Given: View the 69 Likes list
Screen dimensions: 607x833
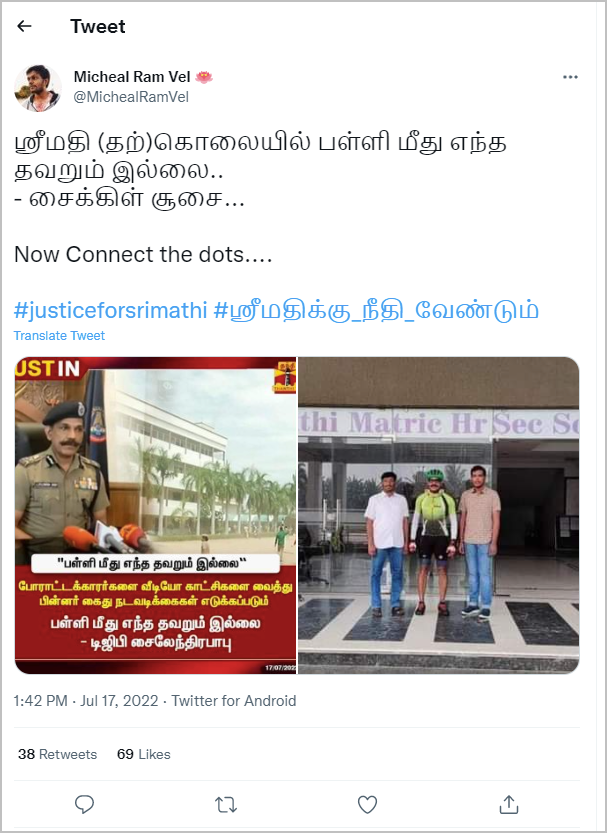Looking at the screenshot, I should (x=143, y=754).
